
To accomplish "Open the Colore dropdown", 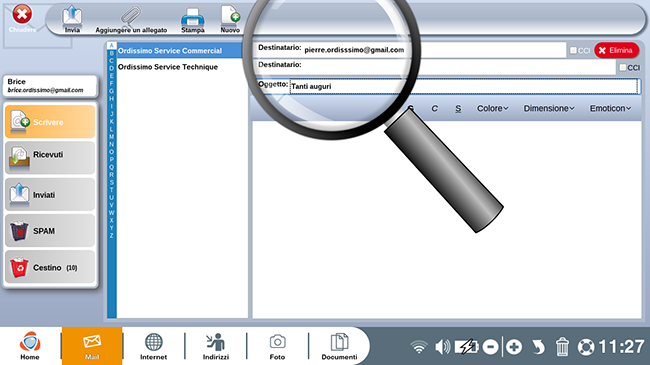I will [x=492, y=108].
